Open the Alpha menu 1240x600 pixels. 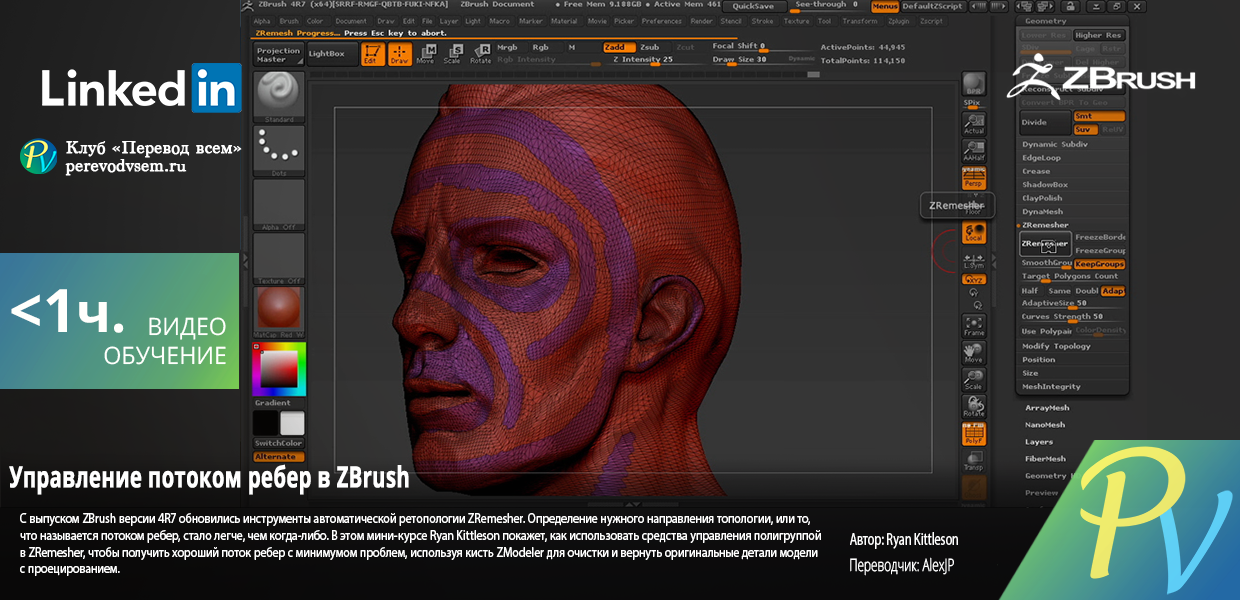[262, 21]
